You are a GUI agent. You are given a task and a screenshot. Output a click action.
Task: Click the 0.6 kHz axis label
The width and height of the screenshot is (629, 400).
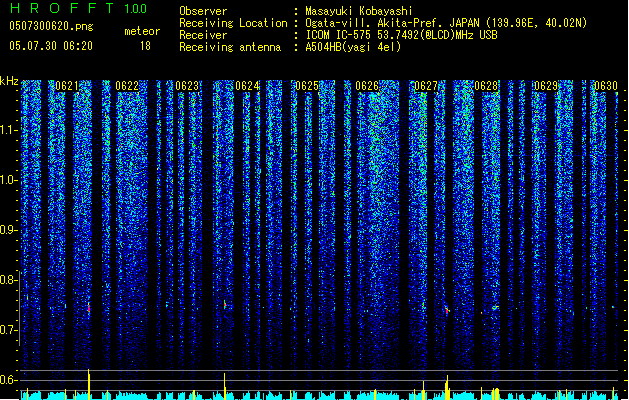coord(8,380)
